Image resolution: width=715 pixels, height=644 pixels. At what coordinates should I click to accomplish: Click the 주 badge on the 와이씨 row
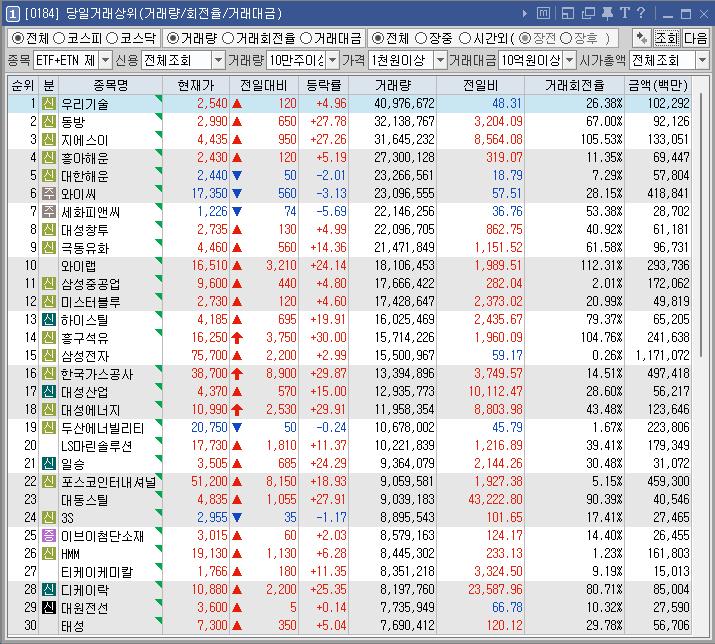(x=49, y=193)
